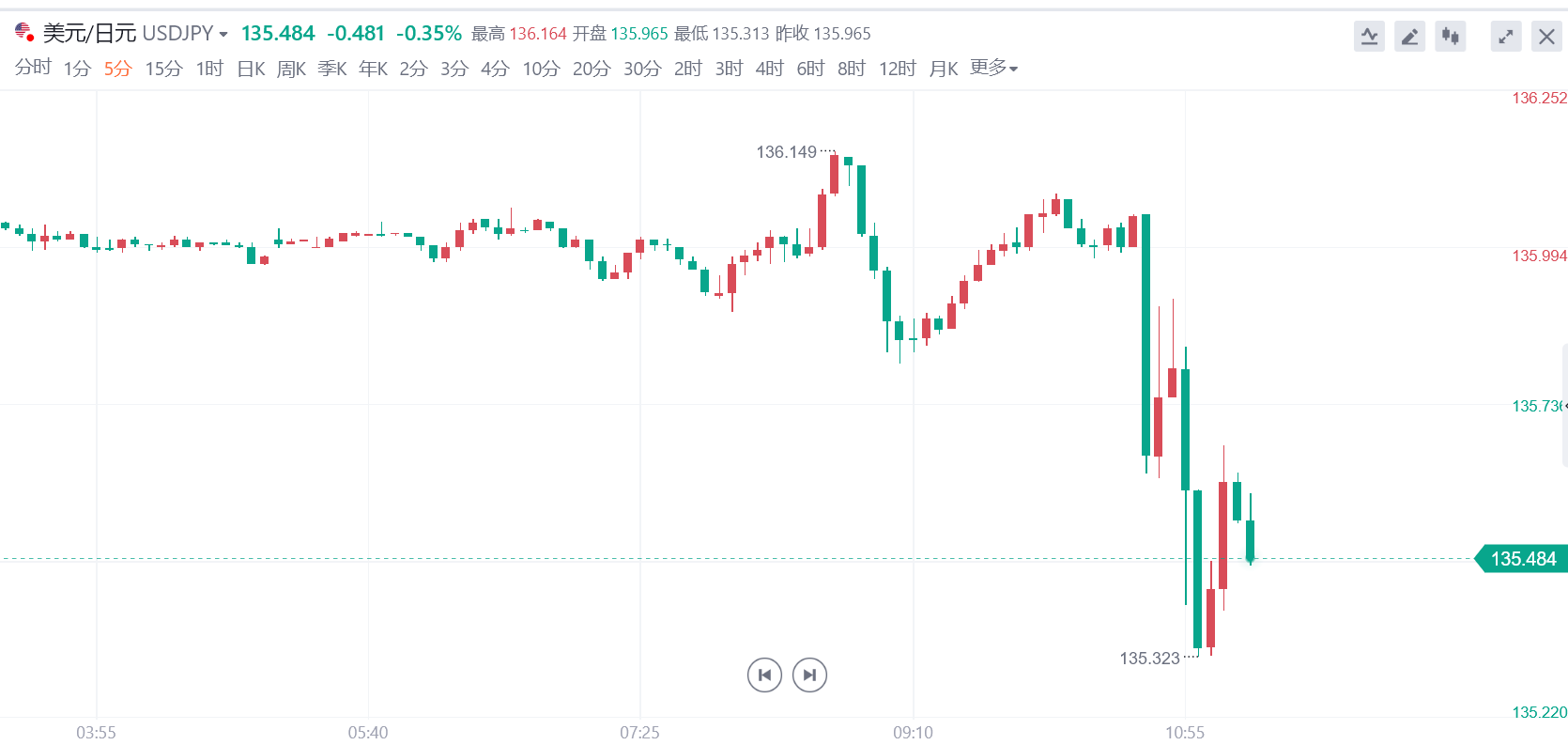Step chart forward to next candle

(809, 675)
